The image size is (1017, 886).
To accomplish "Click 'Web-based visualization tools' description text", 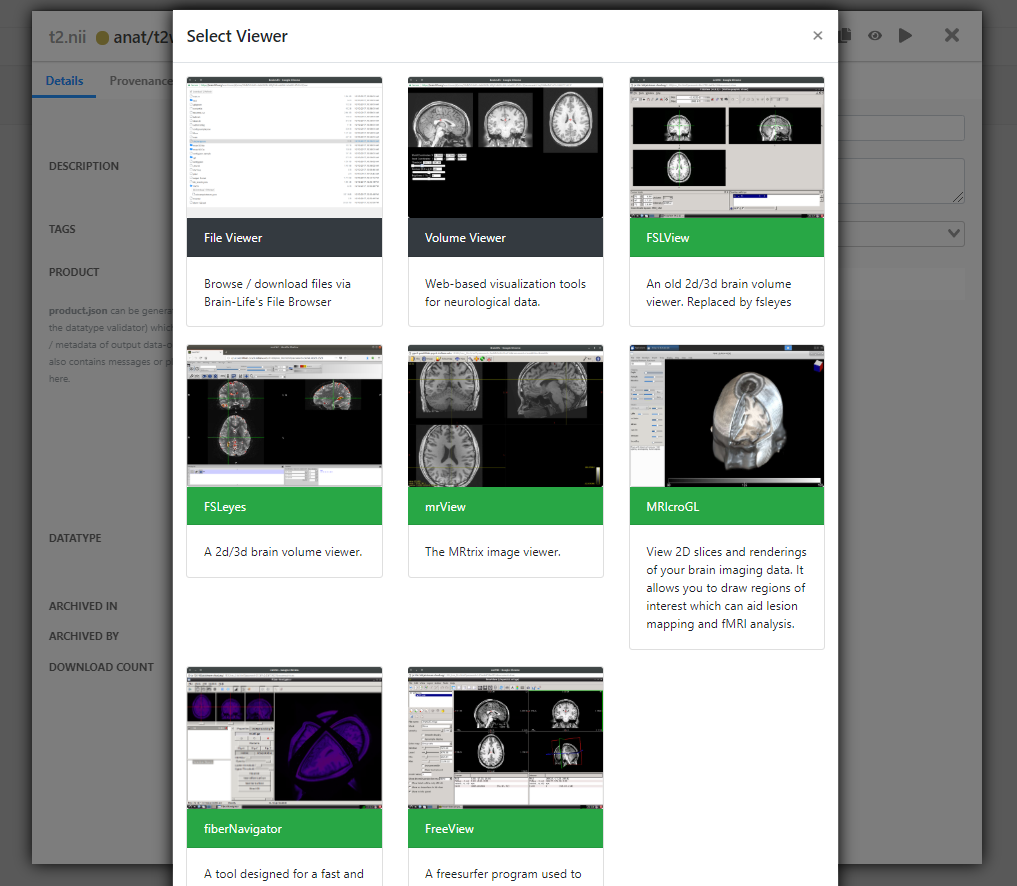I will coord(505,284).
